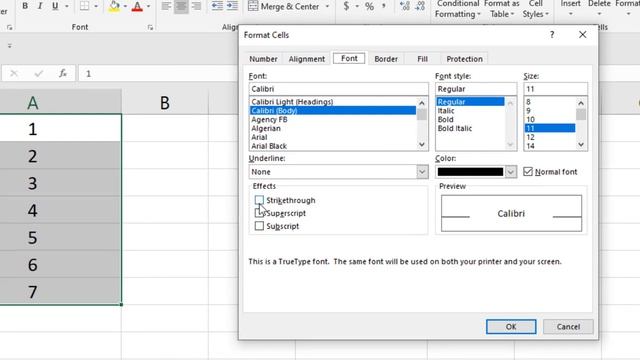
Task: Increase indent in the ribbon
Action: [232, 6]
